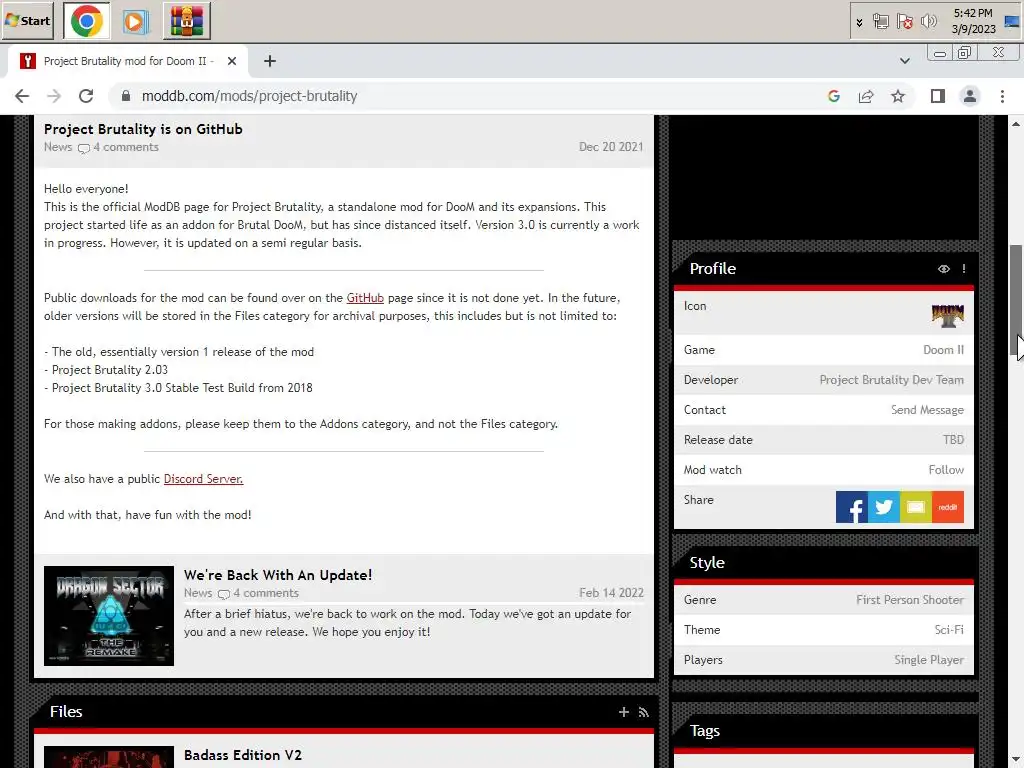Share on Twitter
Viewport: 1024px width, 768px height.
[x=884, y=507]
